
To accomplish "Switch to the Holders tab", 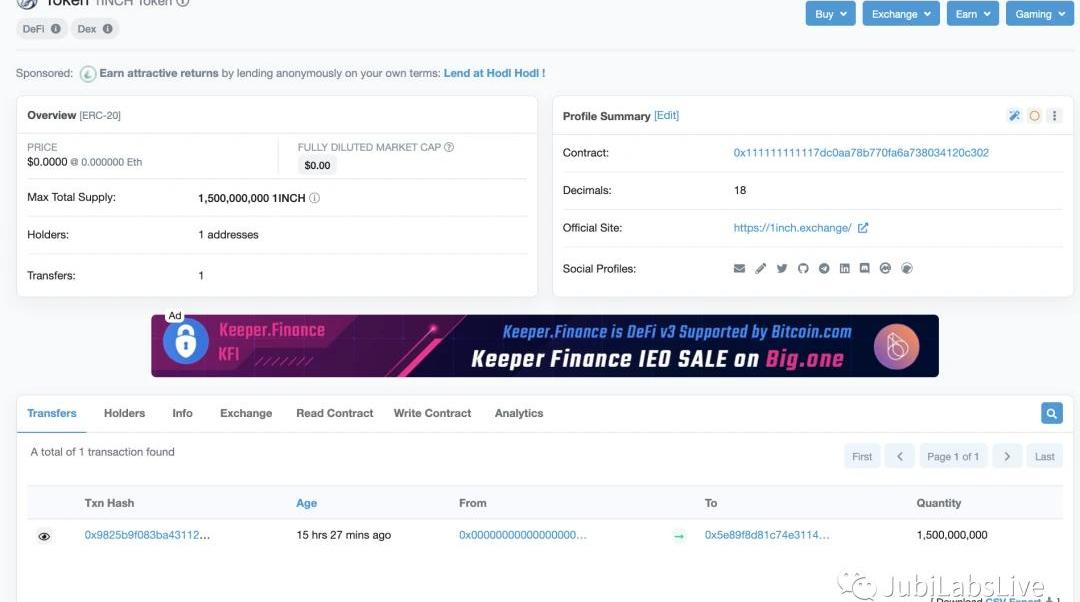I will (x=124, y=413).
